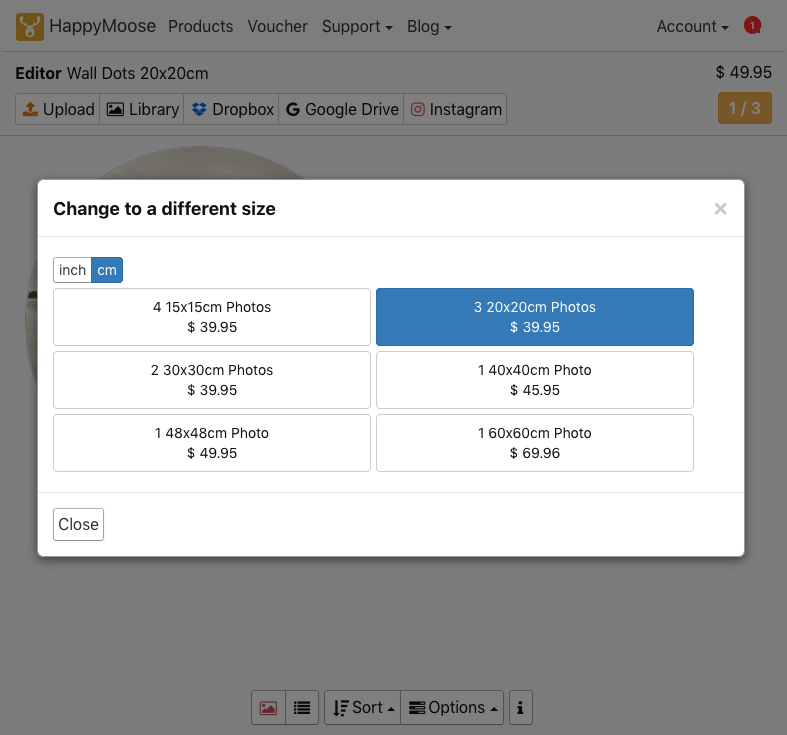Click the Upload button
This screenshot has height=735, width=787.
click(58, 109)
